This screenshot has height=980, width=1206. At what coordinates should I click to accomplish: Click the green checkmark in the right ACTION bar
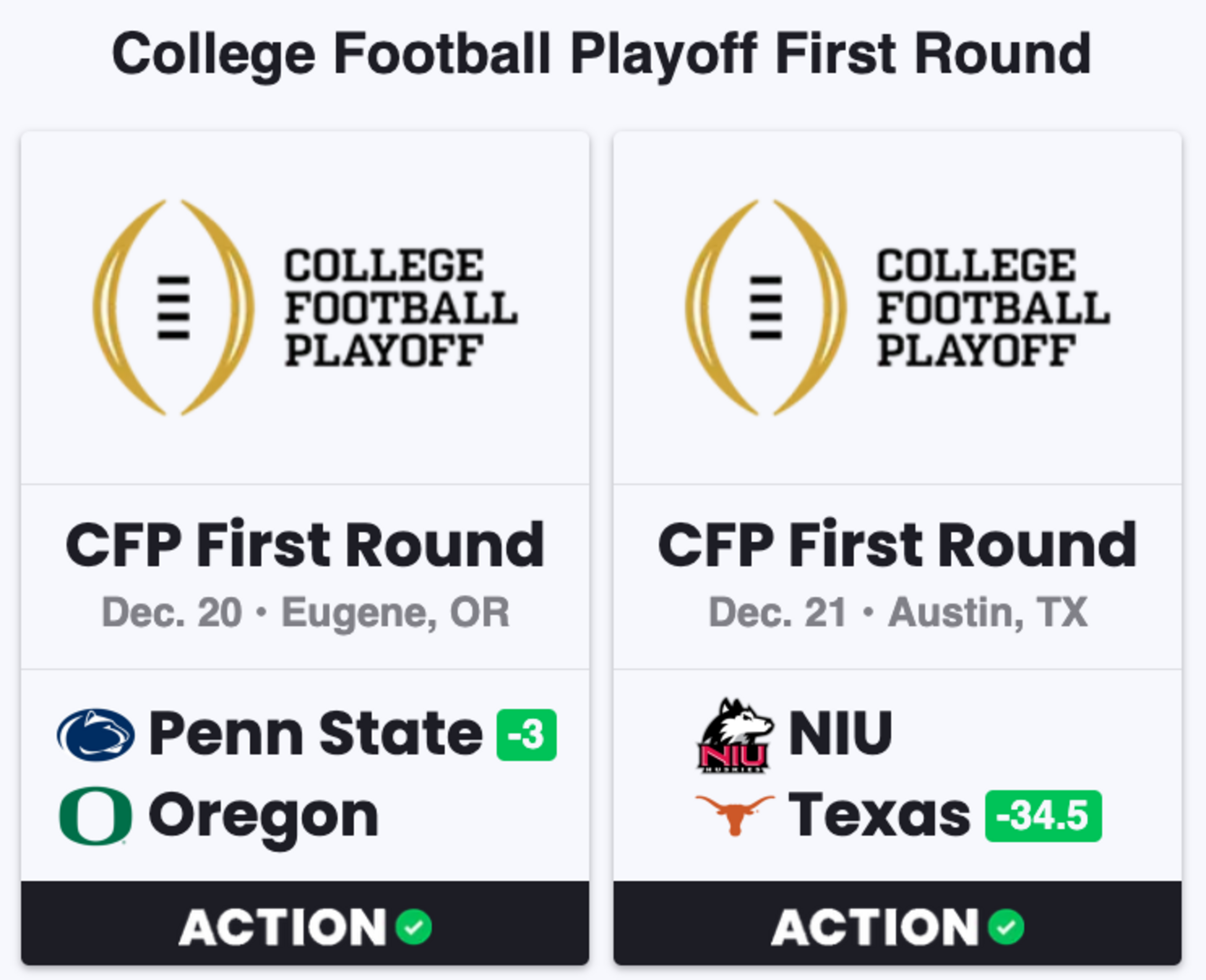pyautogui.click(x=1006, y=926)
